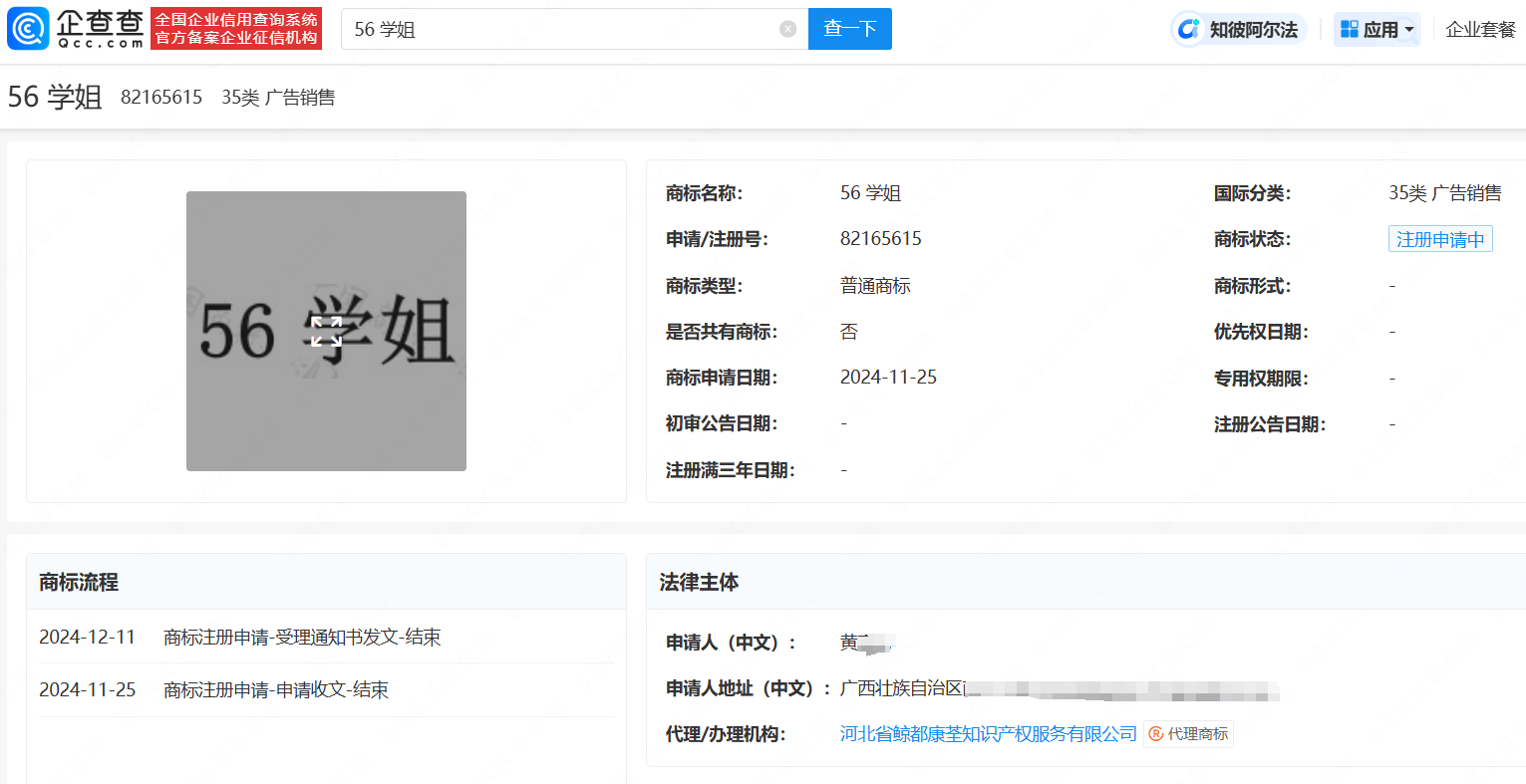Click the 35类 广告销售 classification value in details
Screen dimensions: 1526x784
(1445, 192)
